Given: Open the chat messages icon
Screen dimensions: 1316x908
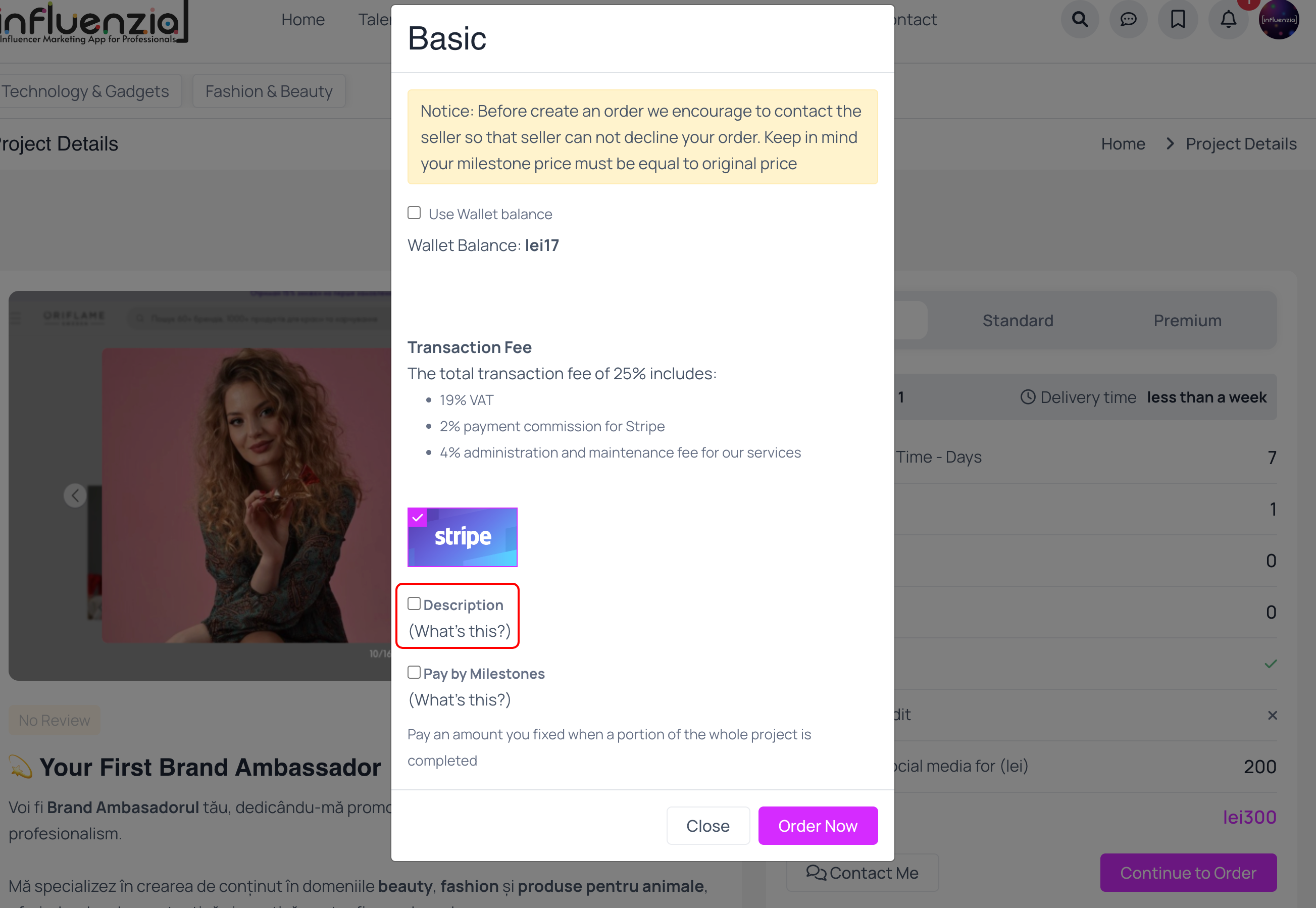Looking at the screenshot, I should coord(1128,20).
